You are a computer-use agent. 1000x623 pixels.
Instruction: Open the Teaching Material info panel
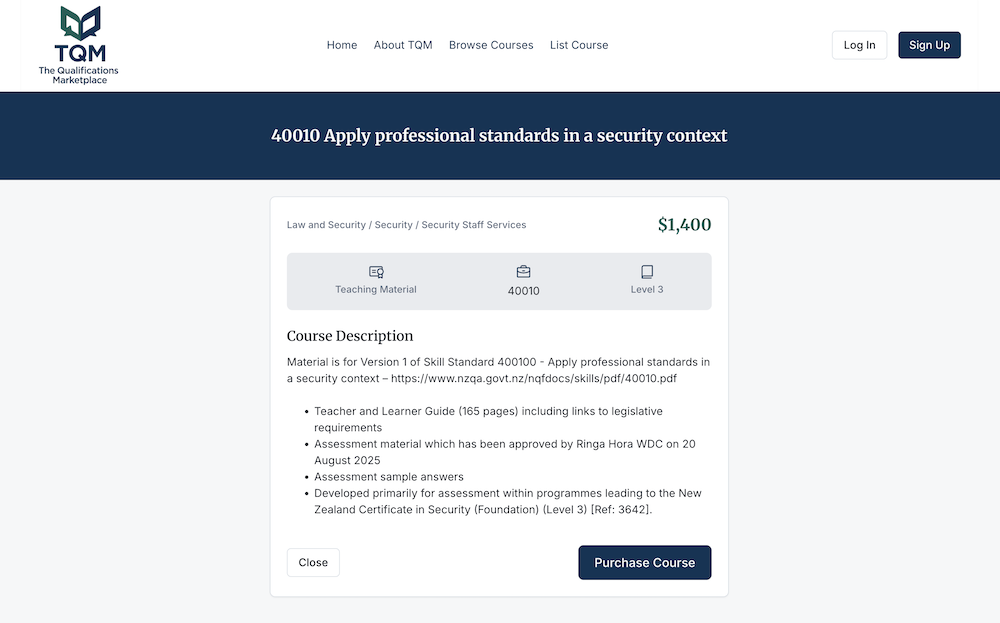click(x=376, y=280)
